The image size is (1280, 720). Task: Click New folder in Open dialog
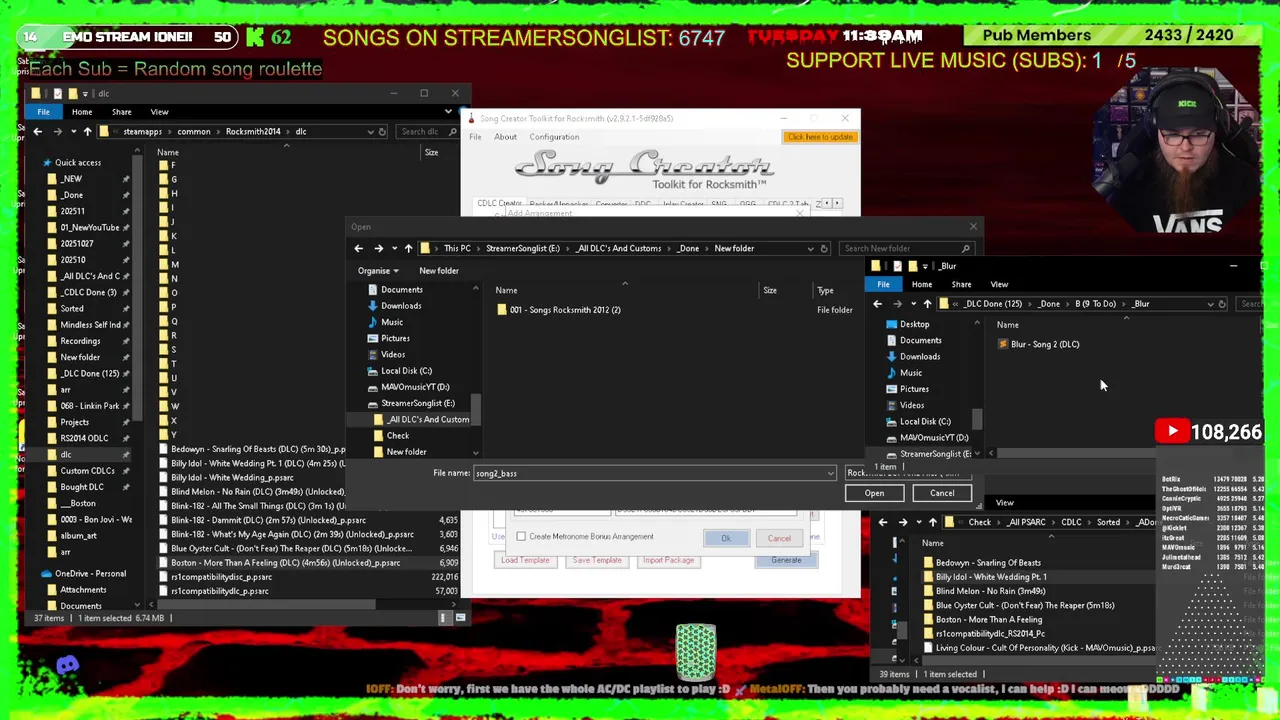[439, 271]
